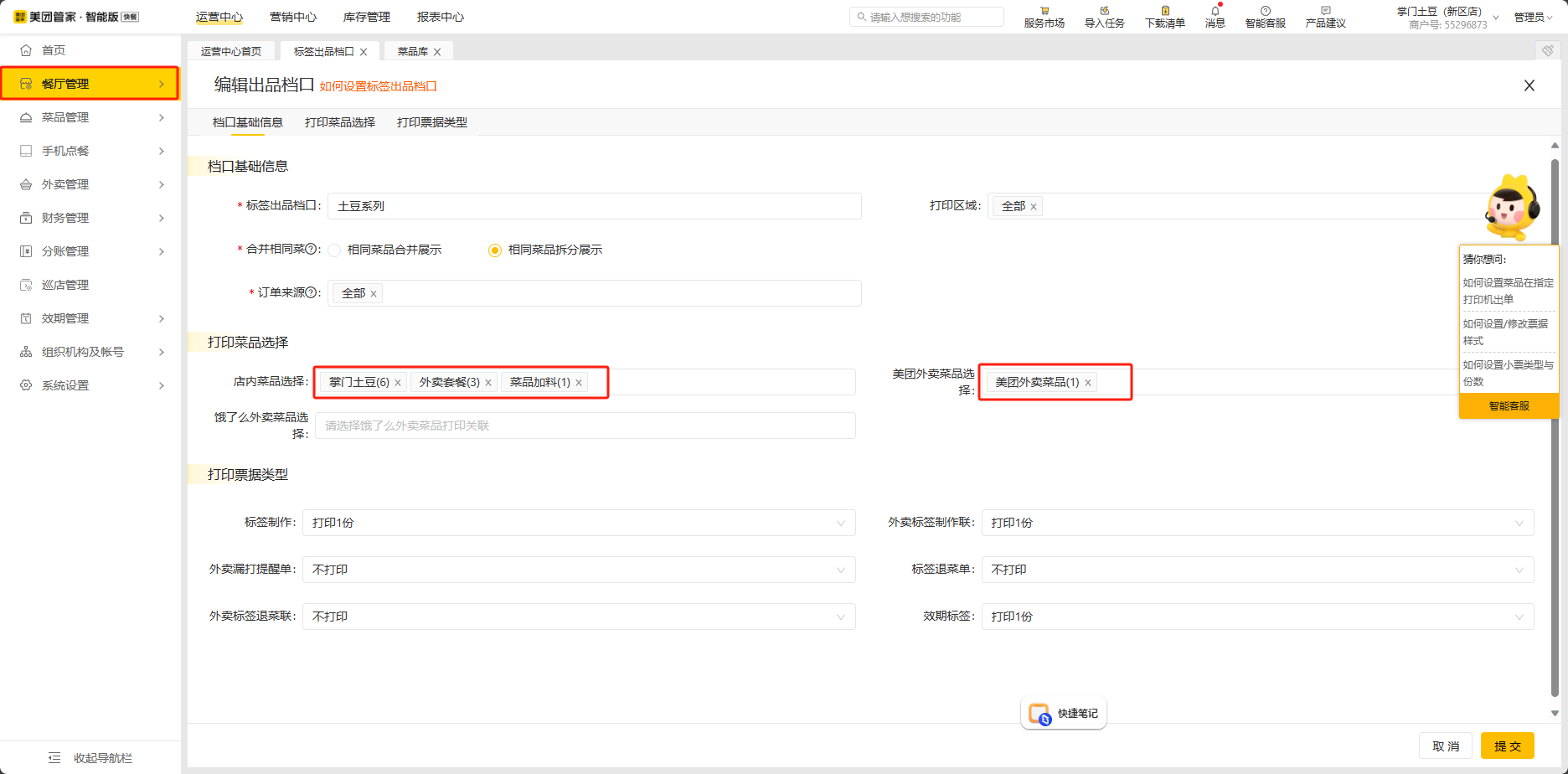Expand the 效期标签 dropdown

click(x=1256, y=617)
